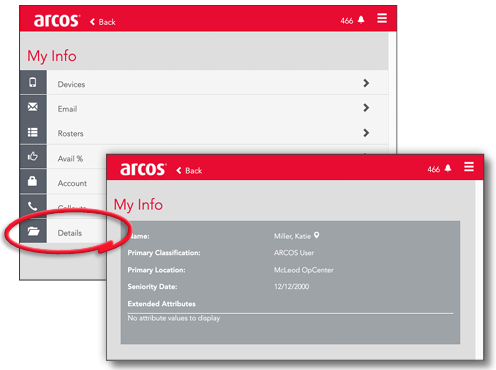Select 'No attribute values to display' text
Viewport: 496px width, 370px height.
tap(174, 318)
